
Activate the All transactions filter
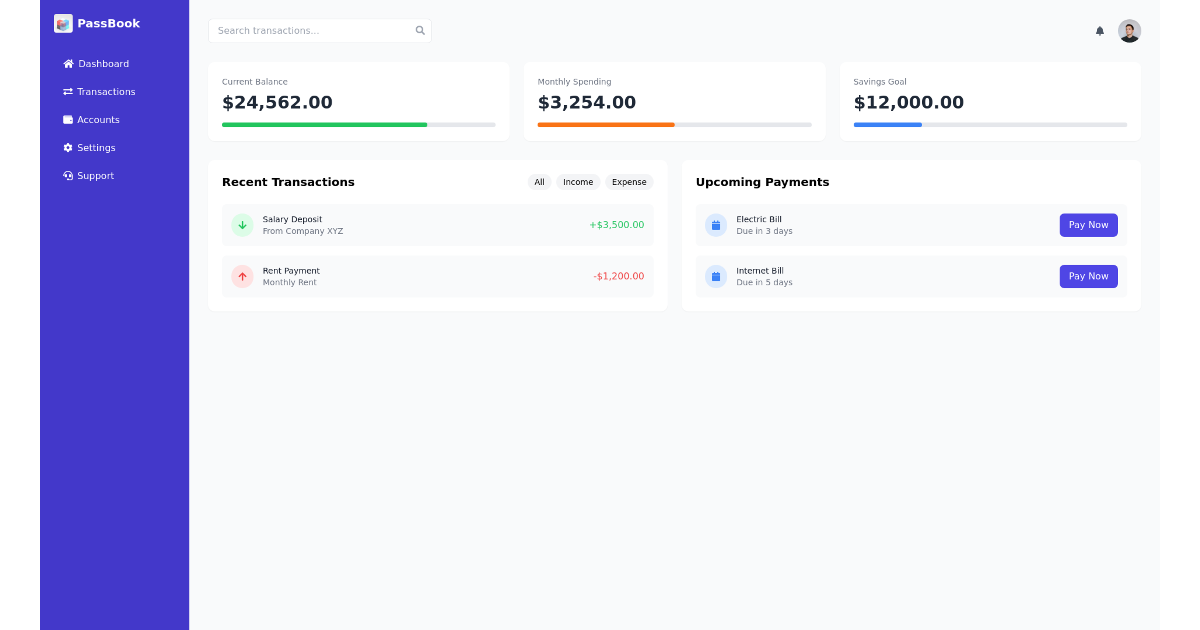[x=539, y=182]
